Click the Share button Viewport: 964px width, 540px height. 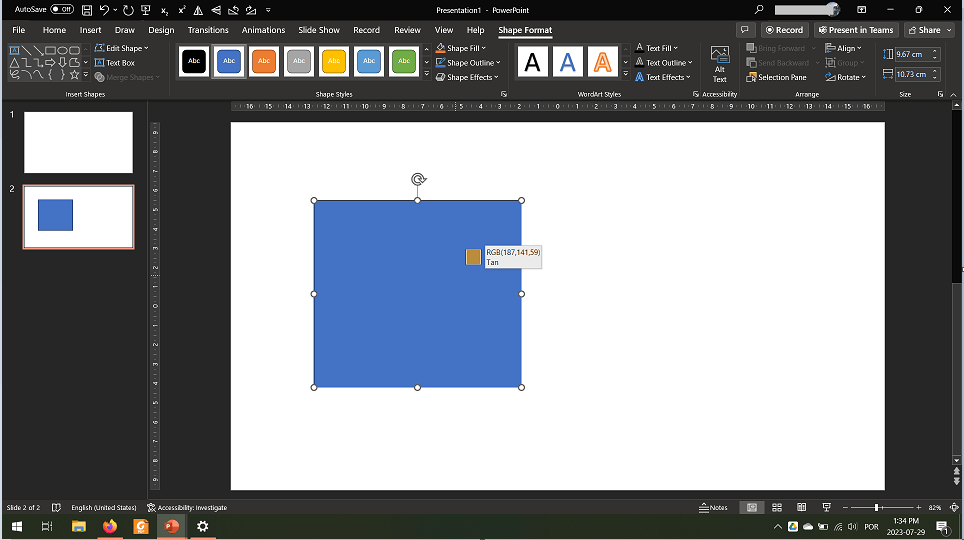[x=930, y=30]
